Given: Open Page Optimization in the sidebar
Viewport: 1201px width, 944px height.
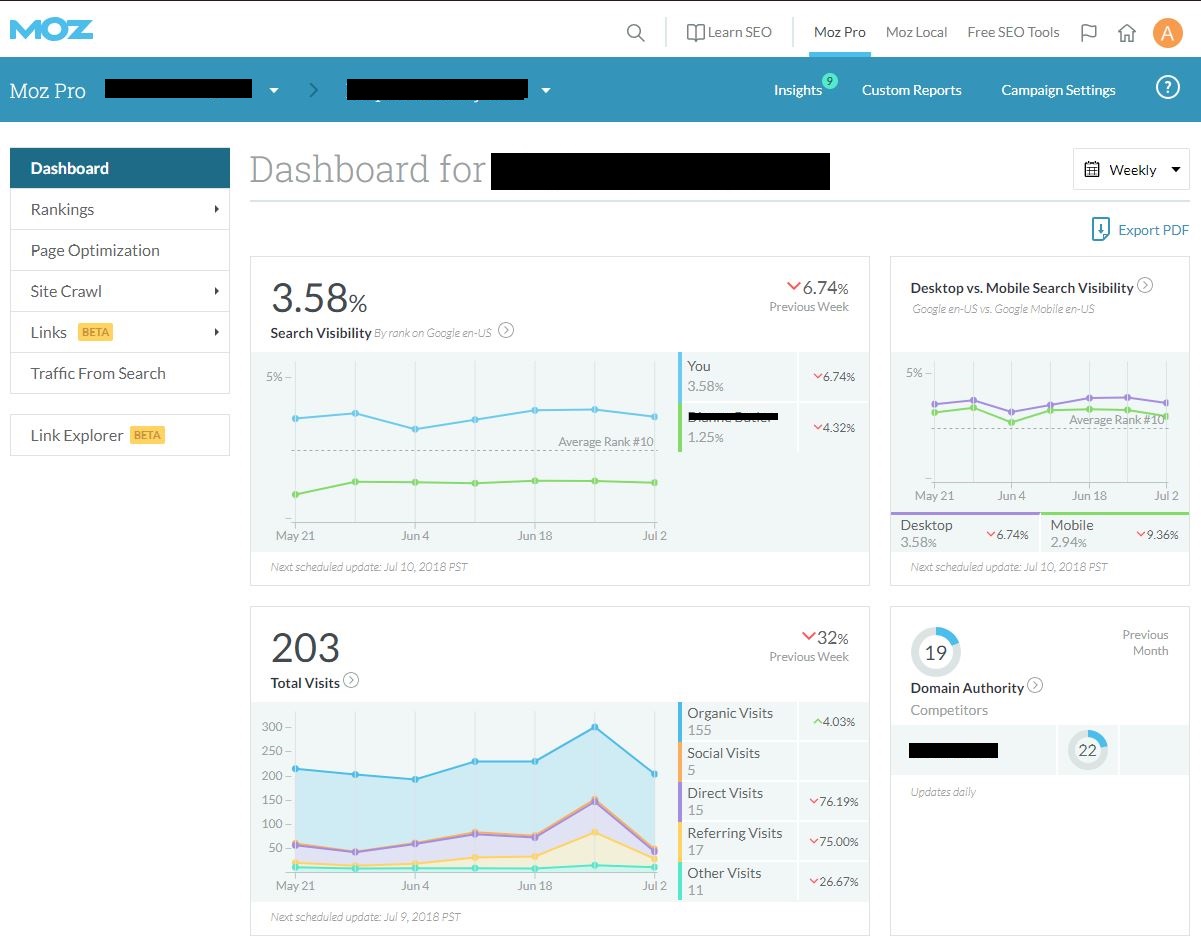Looking at the screenshot, I should click(x=120, y=250).
